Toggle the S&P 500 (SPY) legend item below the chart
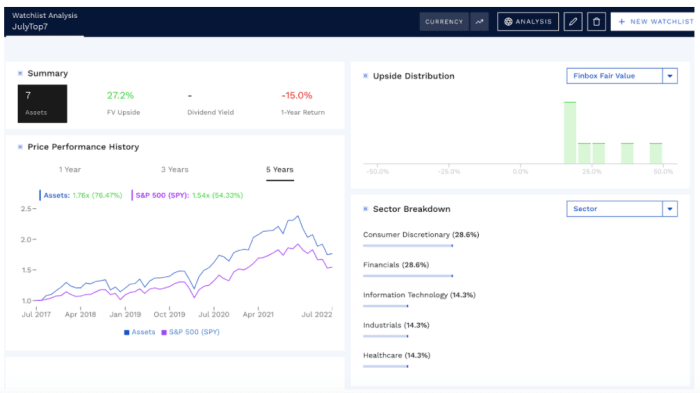Viewport: 700px width, 393px height. coord(190,332)
